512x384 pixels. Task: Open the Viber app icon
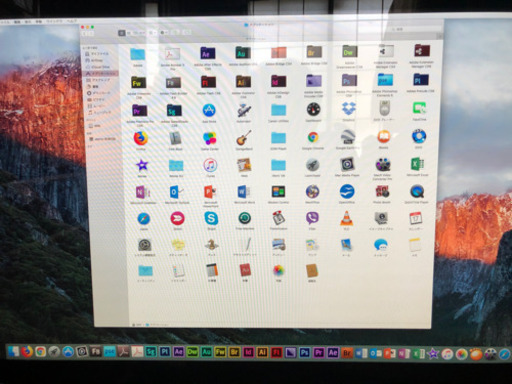[312, 218]
